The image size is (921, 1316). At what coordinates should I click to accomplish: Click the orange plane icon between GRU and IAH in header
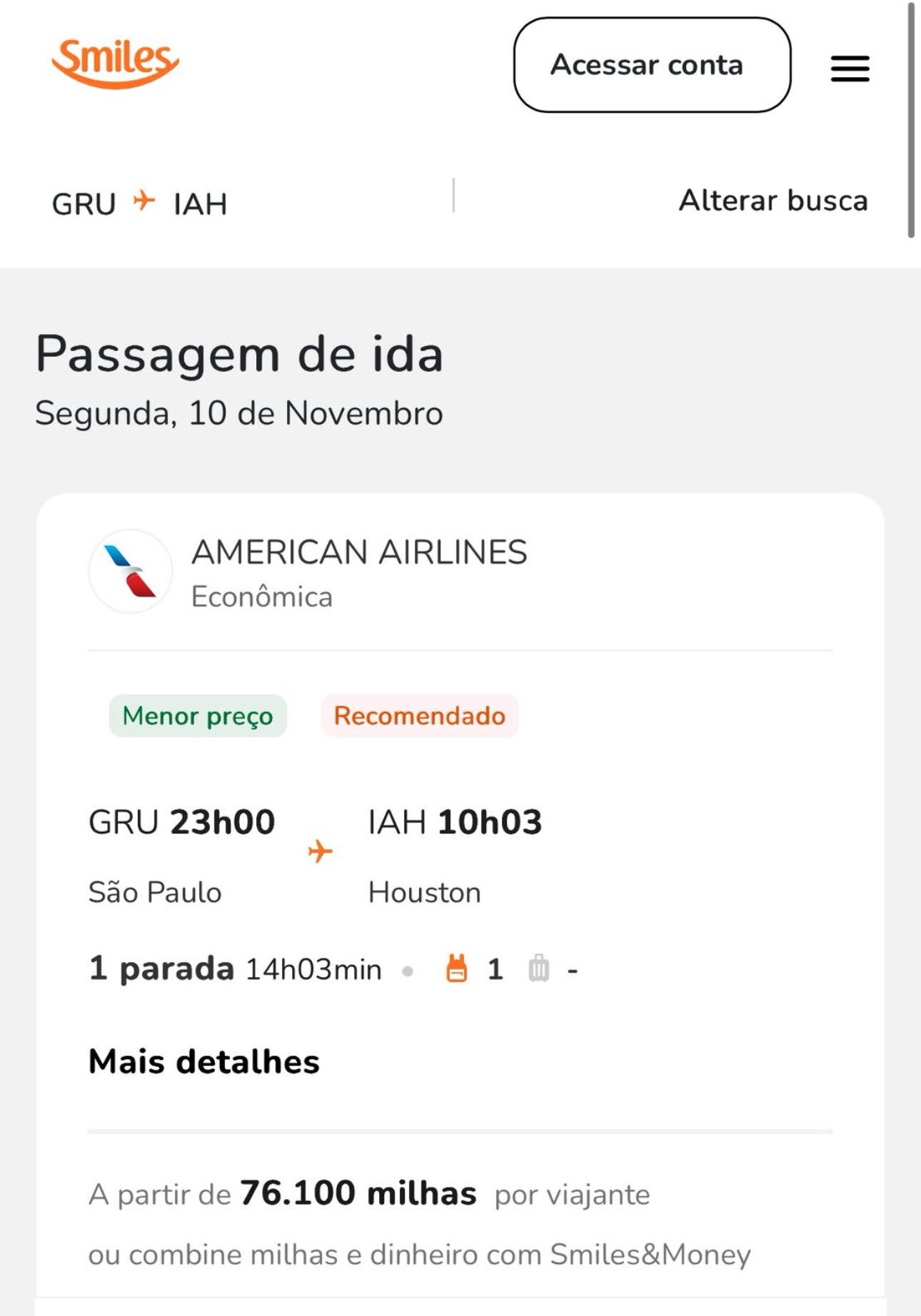coord(144,201)
